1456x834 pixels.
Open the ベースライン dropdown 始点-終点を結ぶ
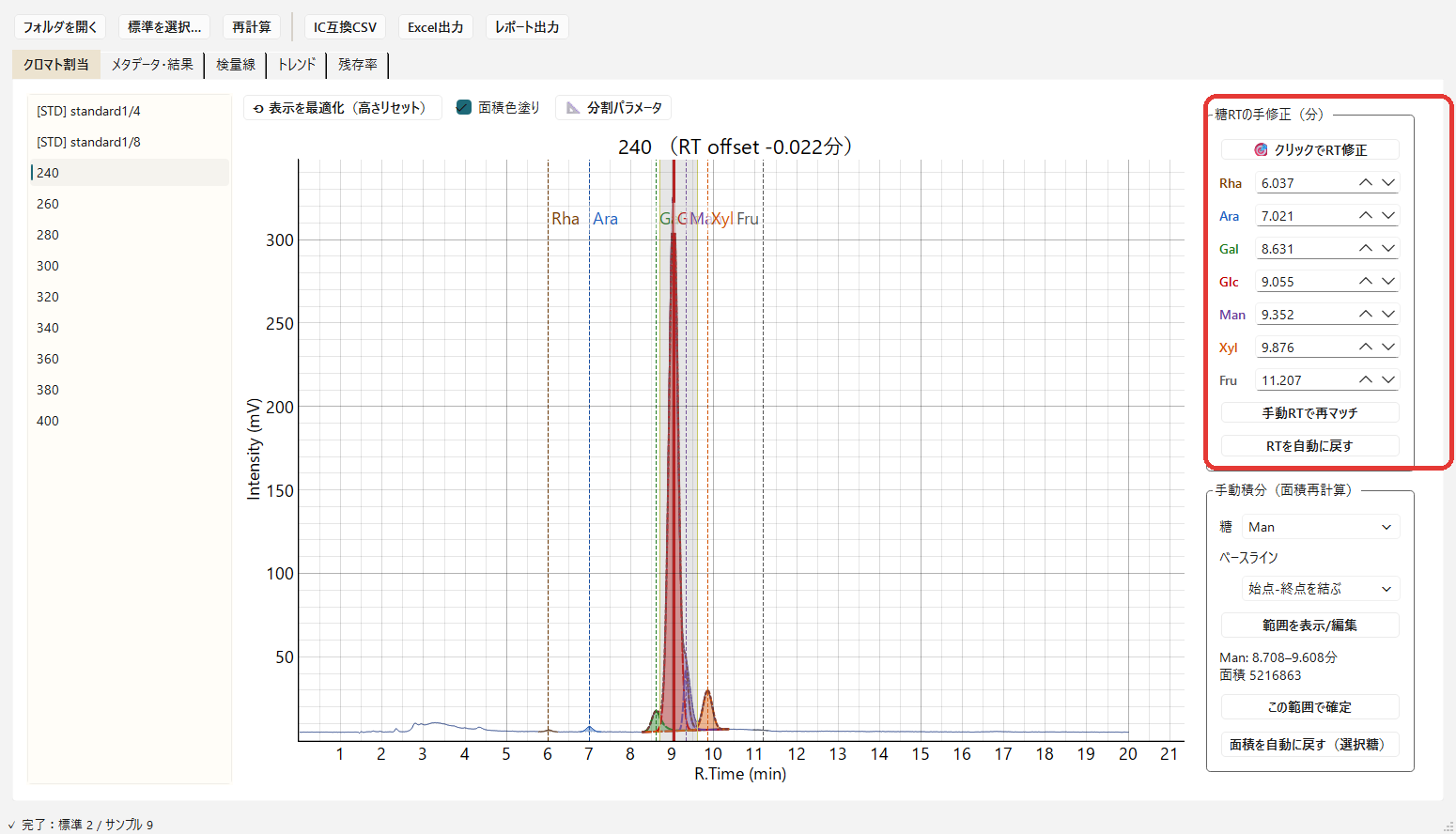coord(1321,589)
